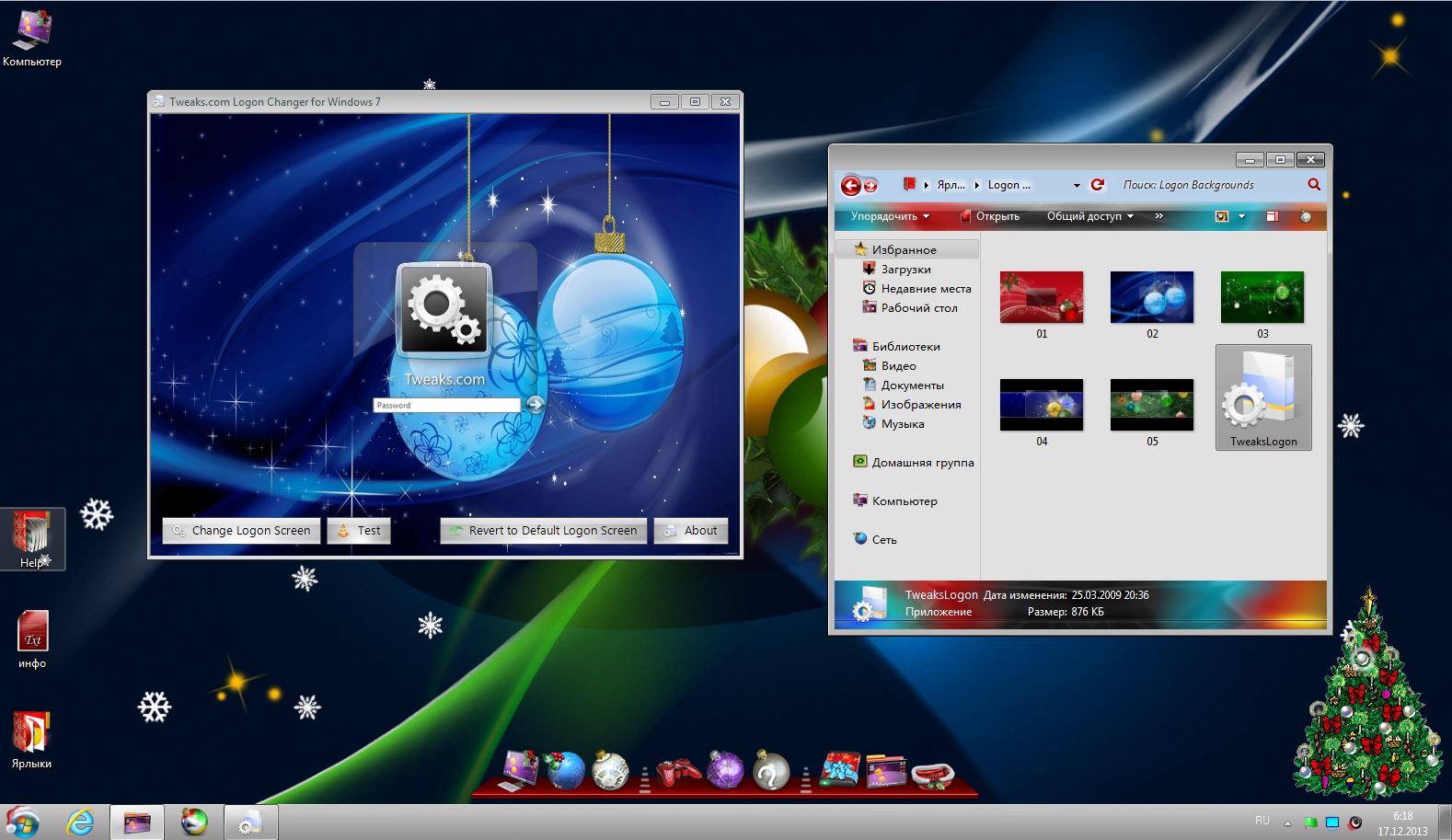Click the Santa hat recycle bin in dock
Screen dimensions: 1452x840
click(932, 775)
